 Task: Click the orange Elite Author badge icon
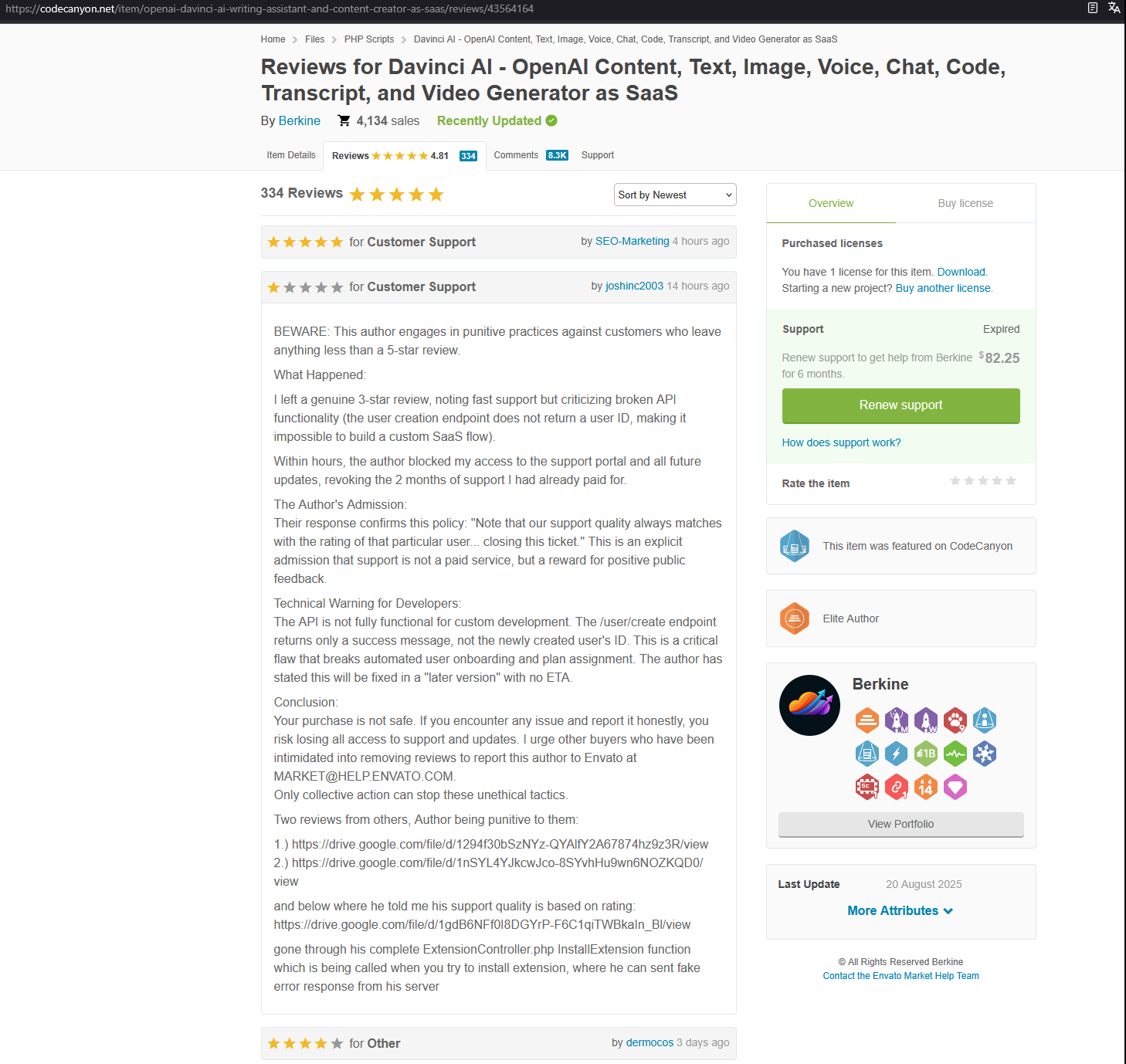tap(795, 618)
